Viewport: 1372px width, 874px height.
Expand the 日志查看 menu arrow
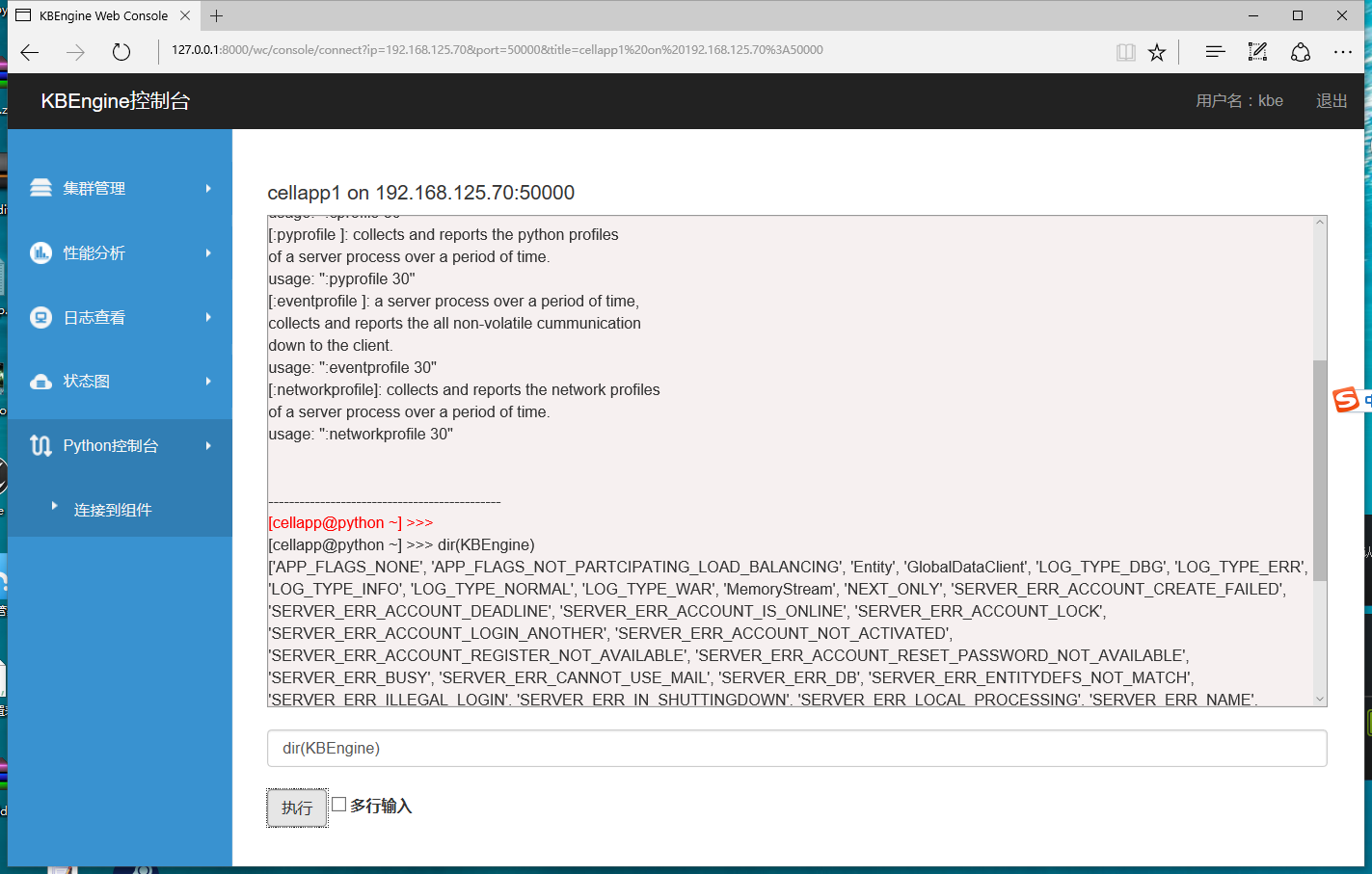pos(208,317)
